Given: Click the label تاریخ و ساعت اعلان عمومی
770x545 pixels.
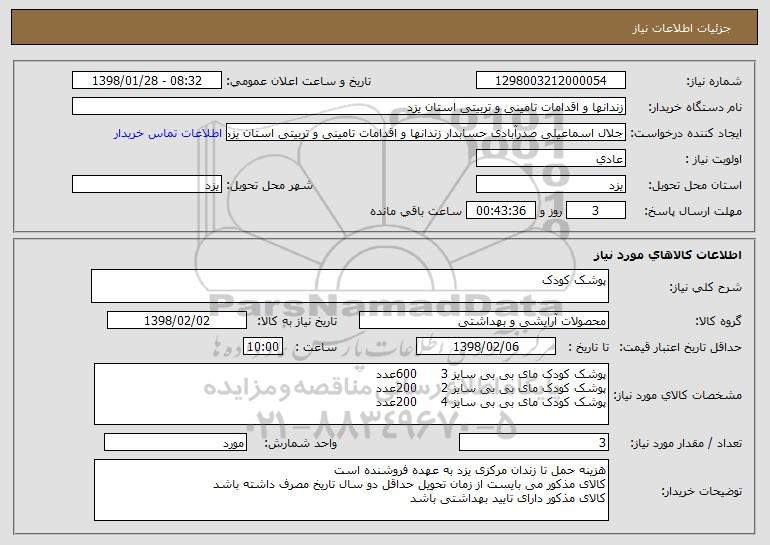Looking at the screenshot, I should point(299,82).
